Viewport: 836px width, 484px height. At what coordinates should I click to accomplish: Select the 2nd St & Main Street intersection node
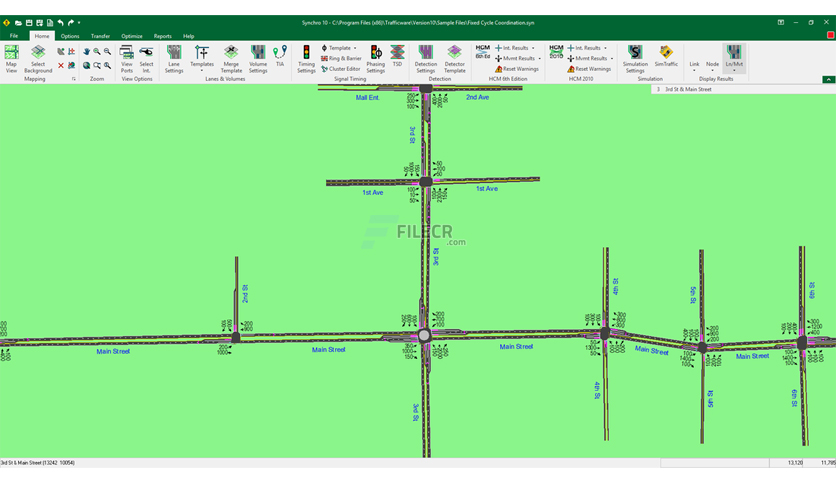click(236, 337)
